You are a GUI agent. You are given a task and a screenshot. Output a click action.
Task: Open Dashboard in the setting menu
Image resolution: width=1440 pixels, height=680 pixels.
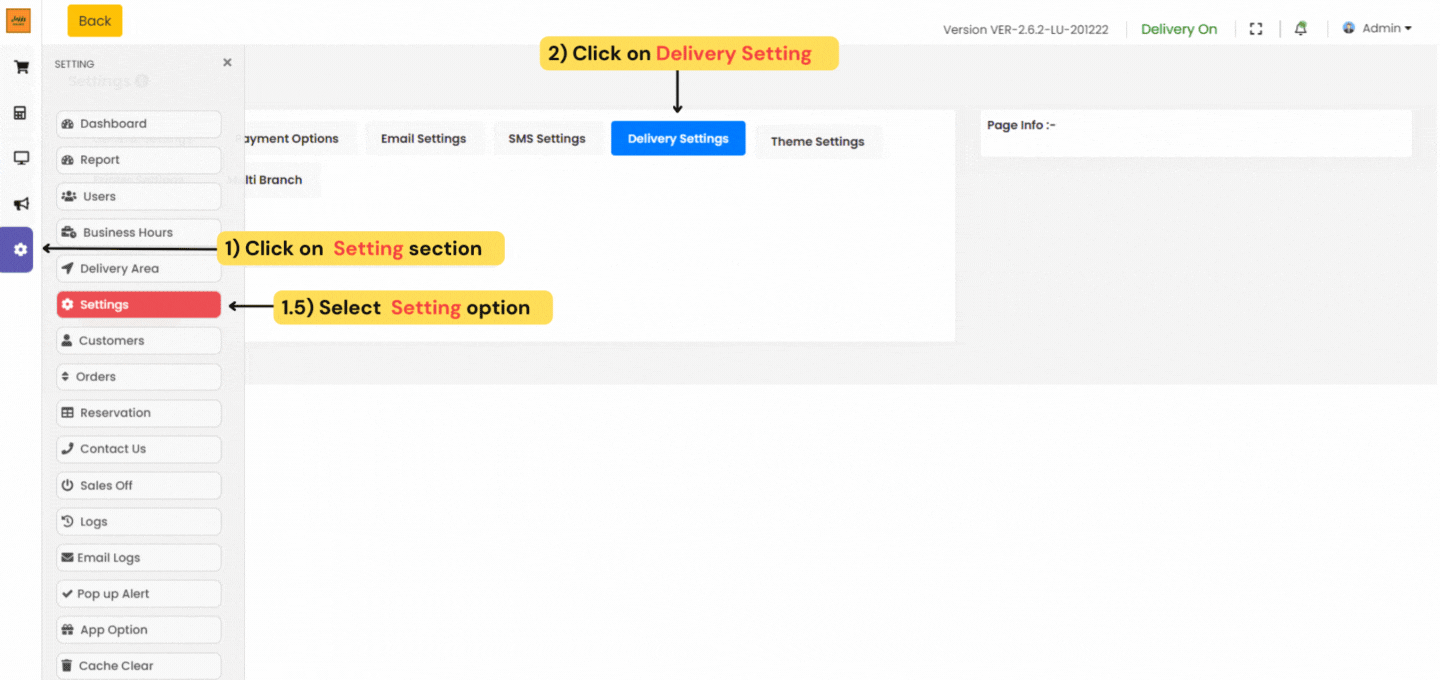click(139, 124)
